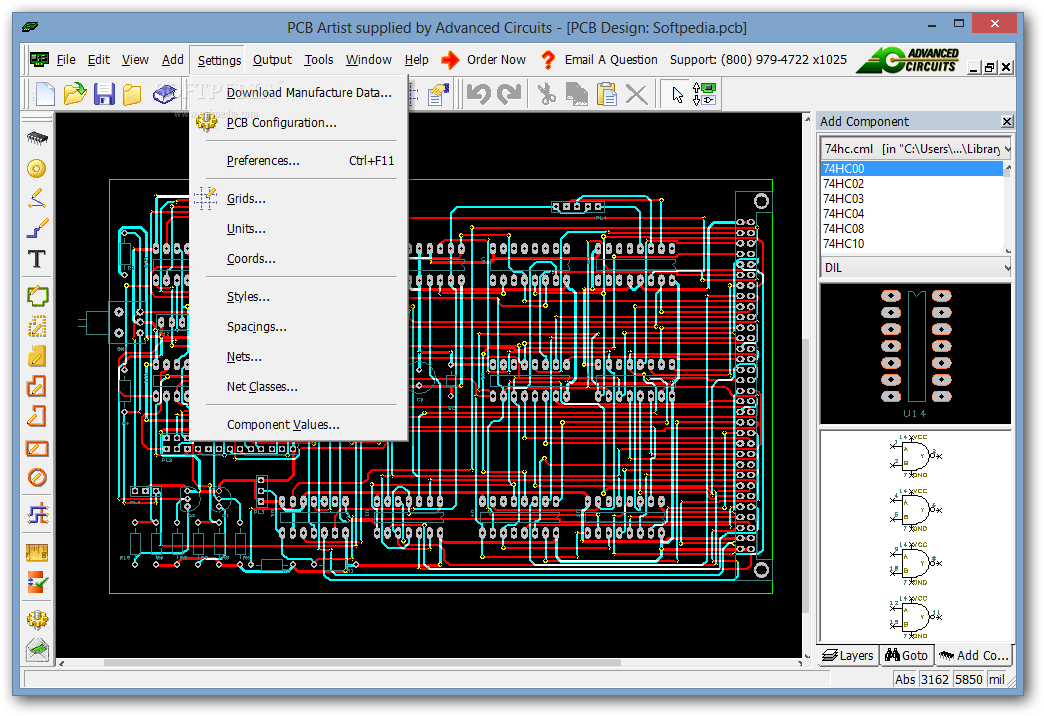This screenshot has height=716, width=1044.
Task: Click the Redo arrow icon
Action: pos(509,94)
